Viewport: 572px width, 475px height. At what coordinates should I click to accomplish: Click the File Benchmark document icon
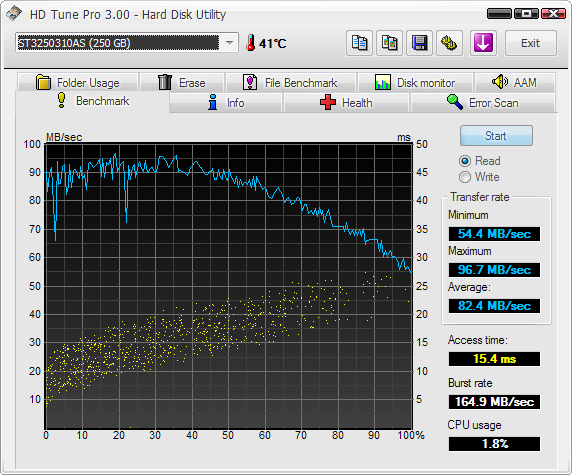click(250, 82)
